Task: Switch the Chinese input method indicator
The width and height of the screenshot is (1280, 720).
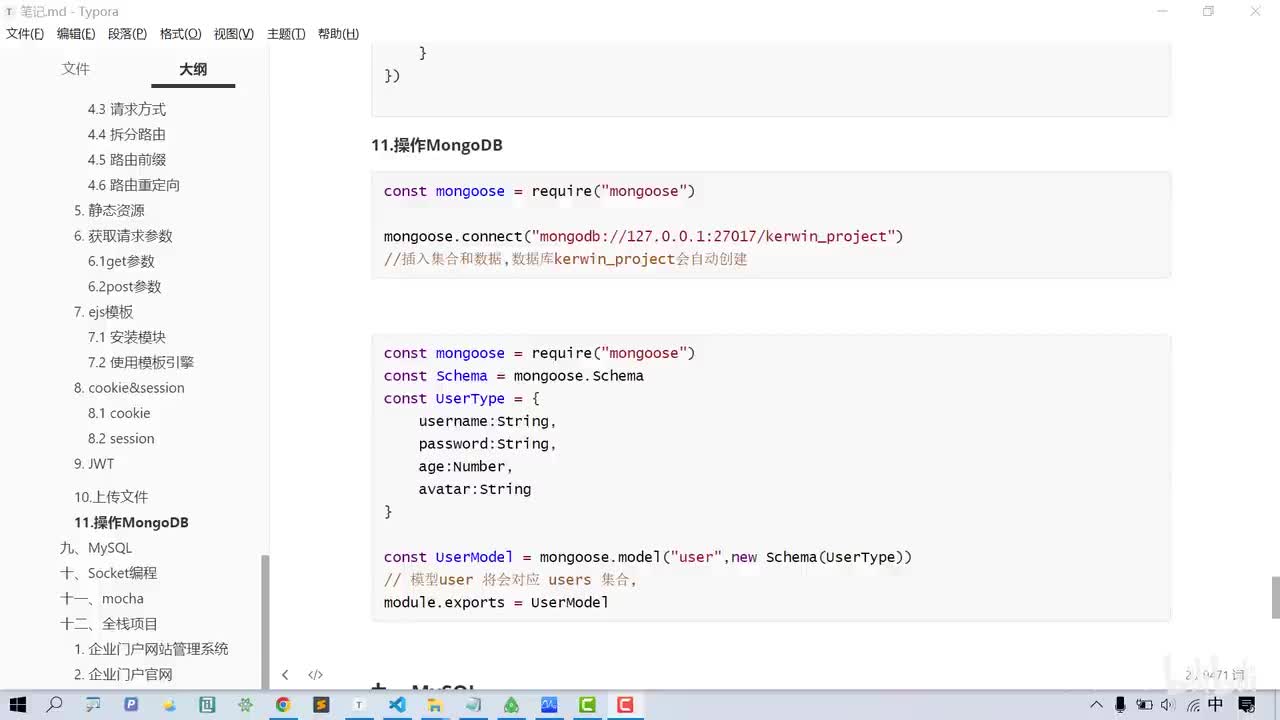Action: coord(1216,705)
